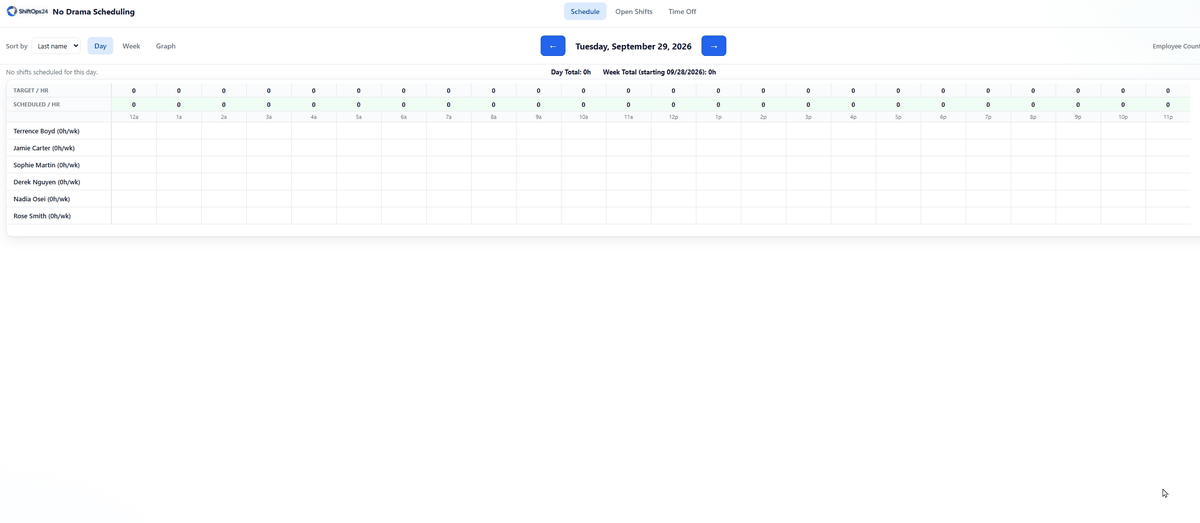Viewport: 1200px width, 523px height.
Task: Click the SCHEDULED / HR row label
Action: pos(36,104)
